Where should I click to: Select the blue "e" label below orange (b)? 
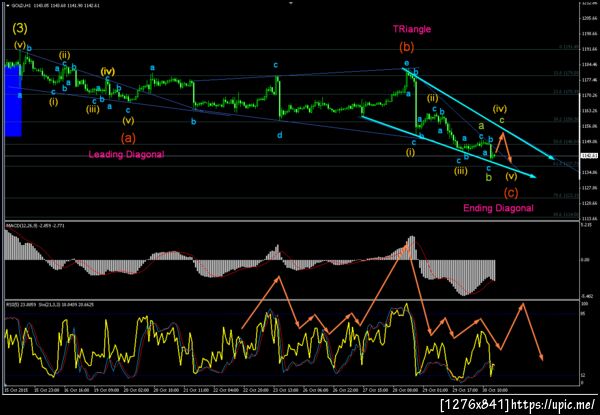[x=407, y=63]
